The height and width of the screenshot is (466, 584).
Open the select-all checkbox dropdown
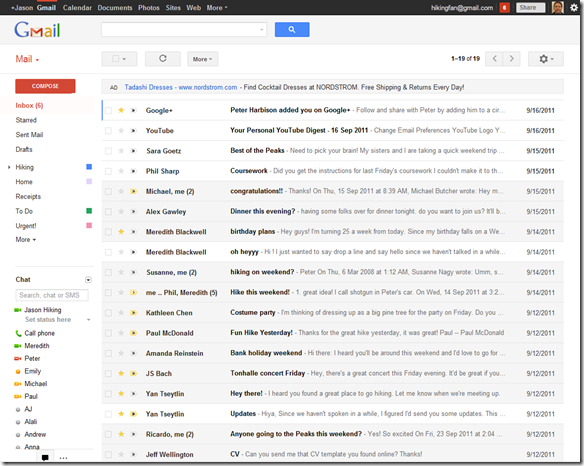119,58
